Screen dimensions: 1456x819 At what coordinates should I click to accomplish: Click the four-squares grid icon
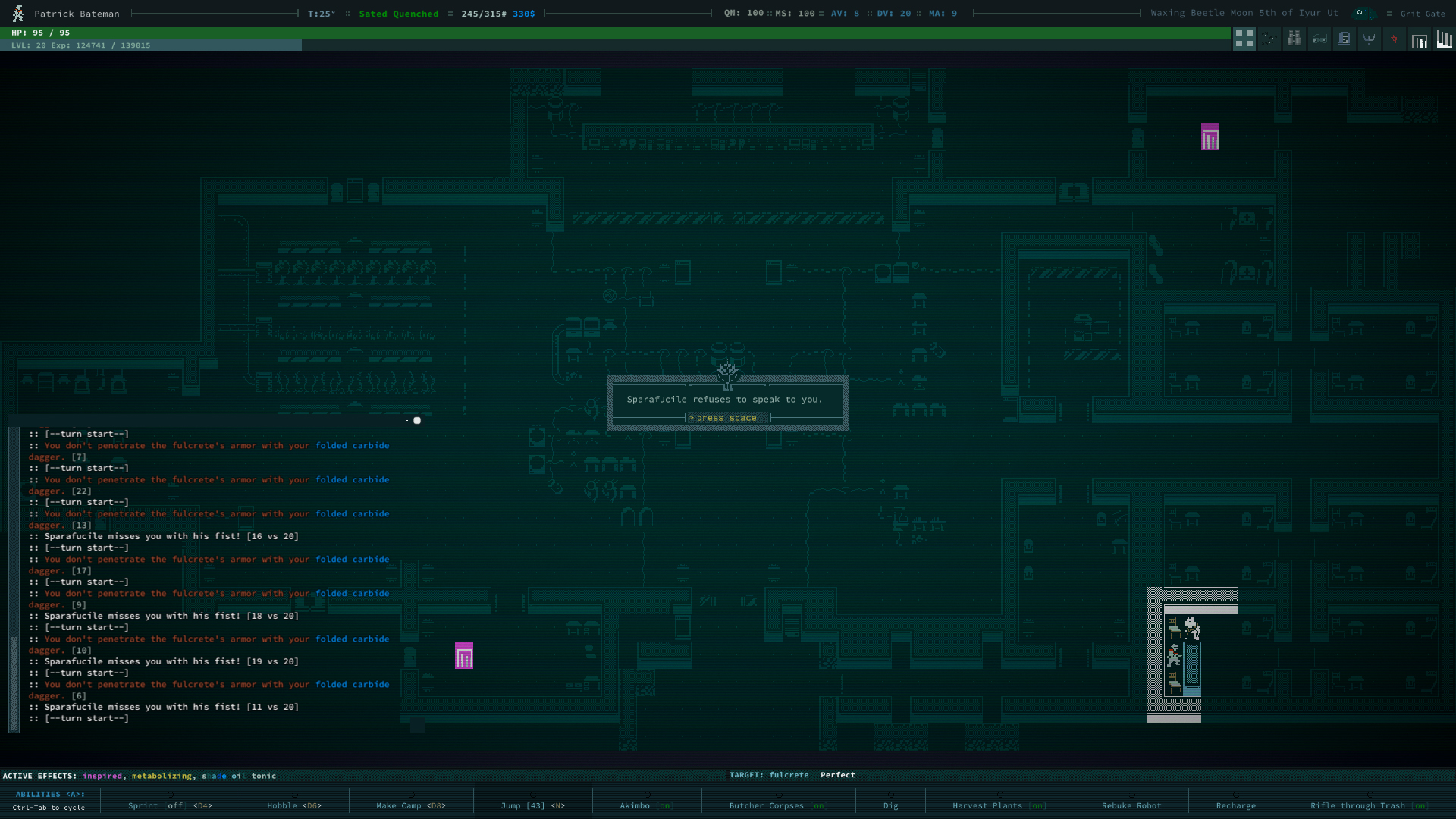point(1244,39)
